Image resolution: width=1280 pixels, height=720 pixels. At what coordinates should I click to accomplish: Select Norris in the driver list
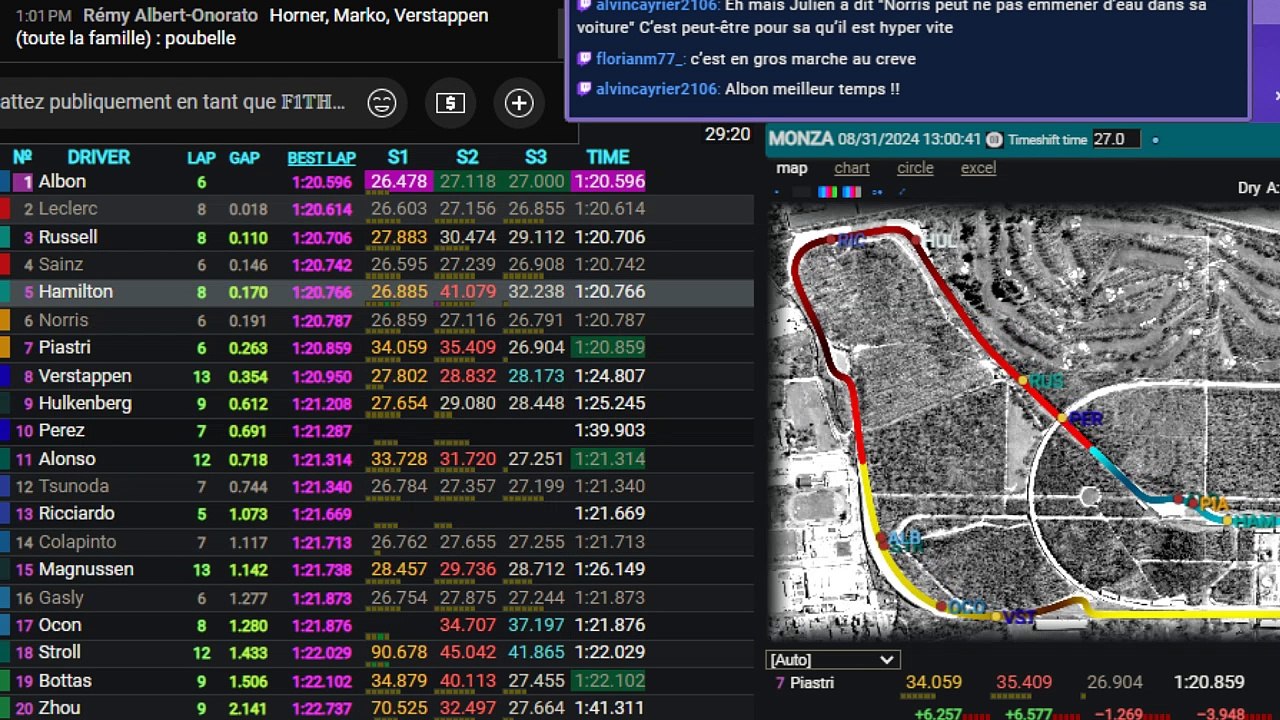coord(64,320)
